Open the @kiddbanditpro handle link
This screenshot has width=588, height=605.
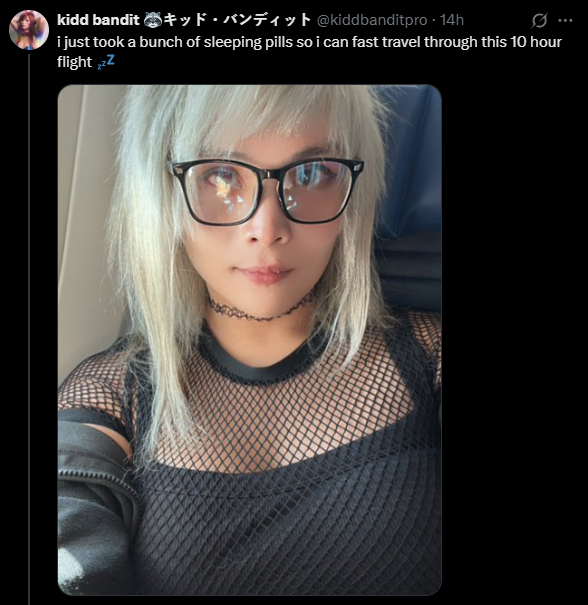pos(372,20)
